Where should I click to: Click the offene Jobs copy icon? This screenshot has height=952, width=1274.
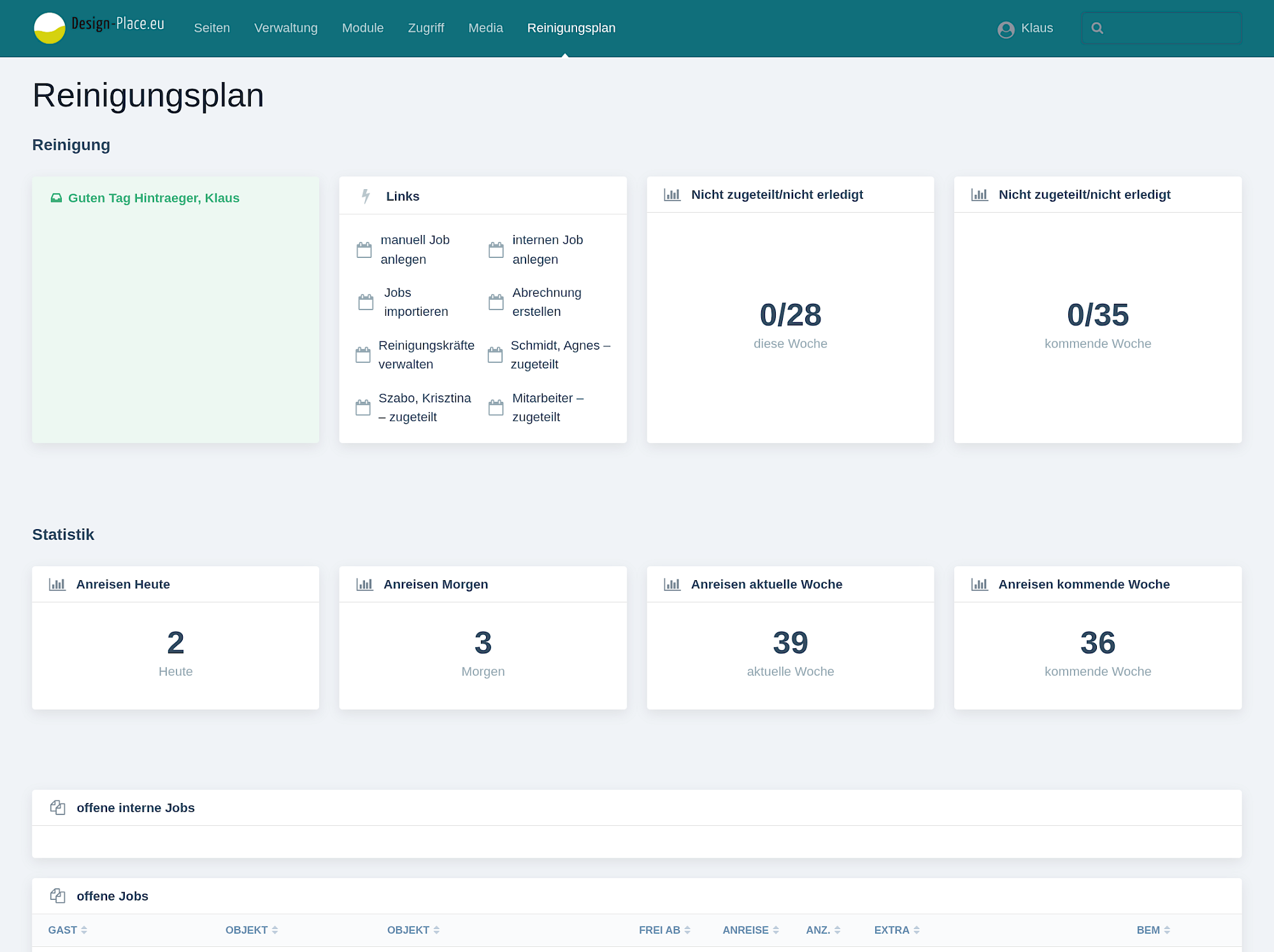pos(58,896)
